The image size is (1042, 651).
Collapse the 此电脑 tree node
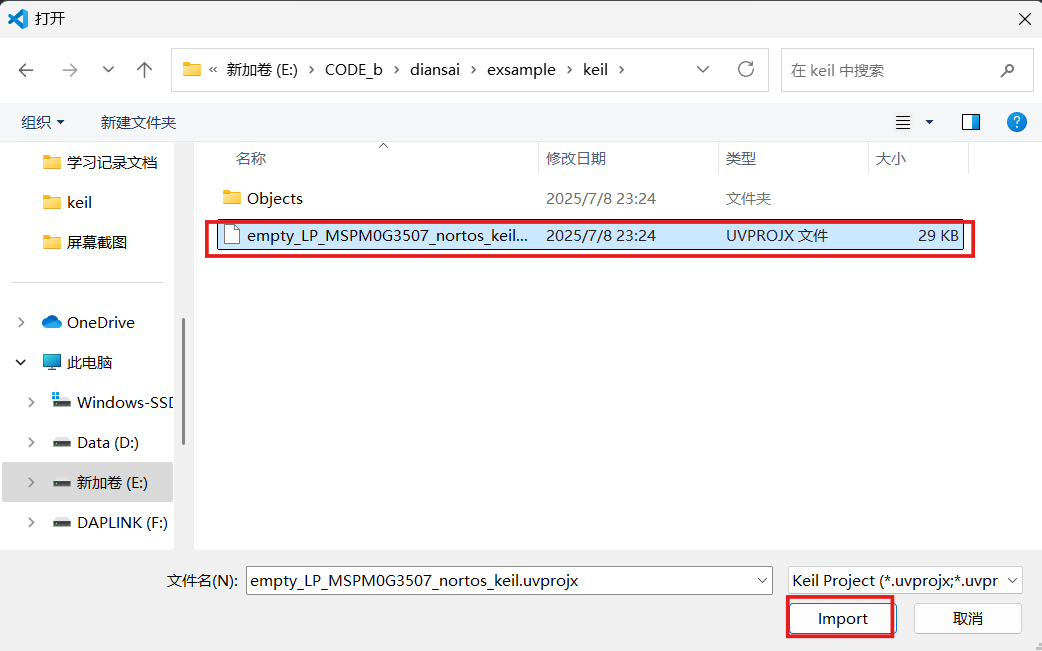[x=20, y=362]
